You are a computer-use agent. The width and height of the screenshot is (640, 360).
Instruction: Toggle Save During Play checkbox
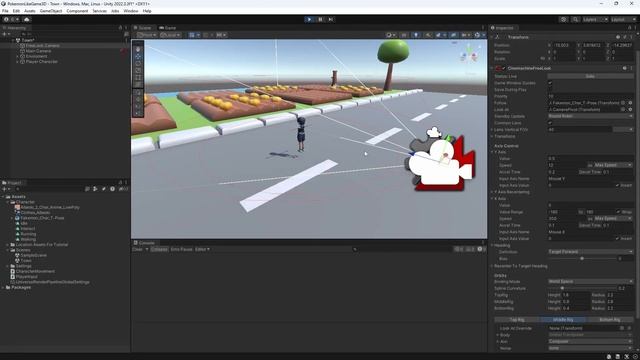[x=550, y=89]
